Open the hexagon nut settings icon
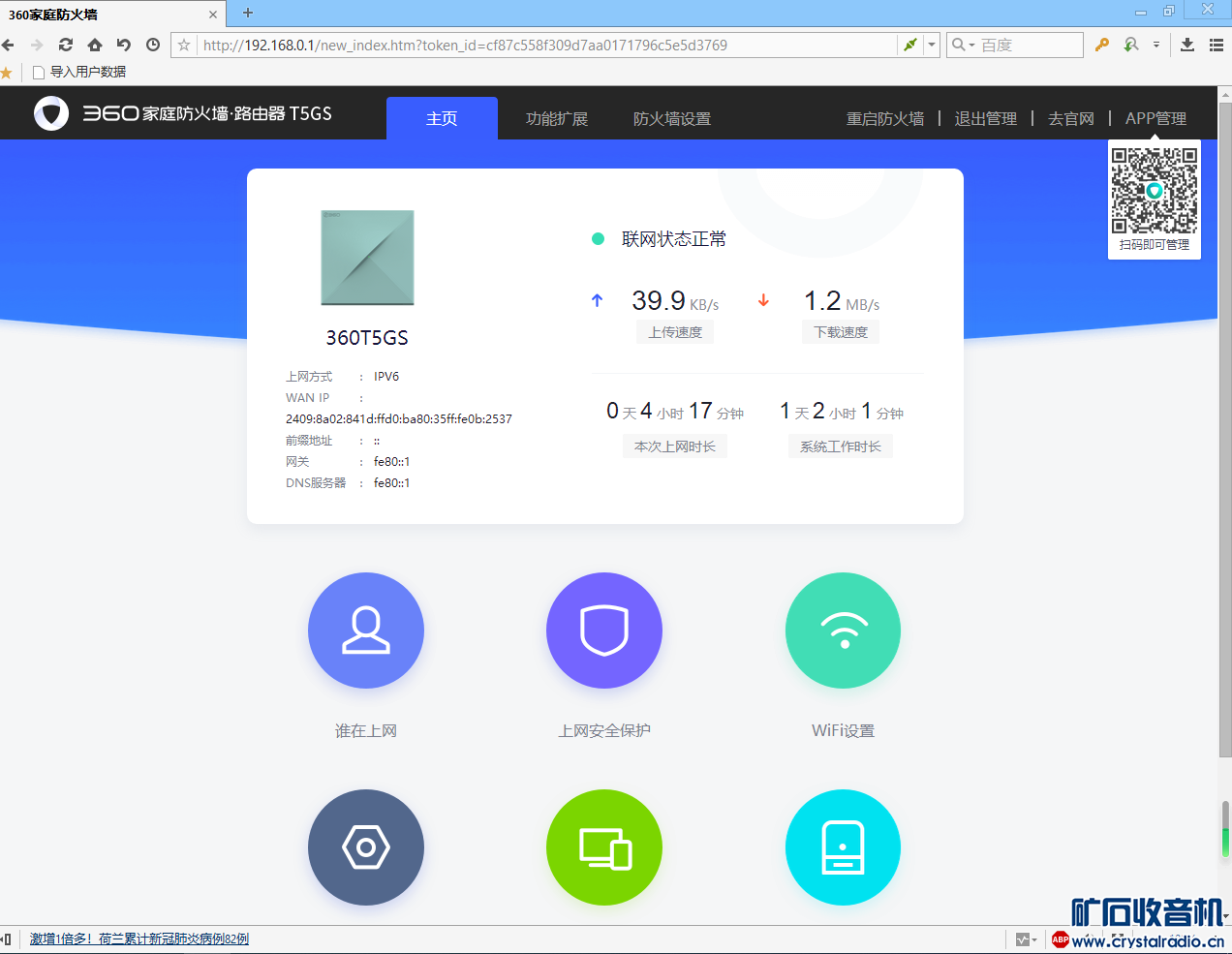1232x954 pixels. click(x=366, y=847)
